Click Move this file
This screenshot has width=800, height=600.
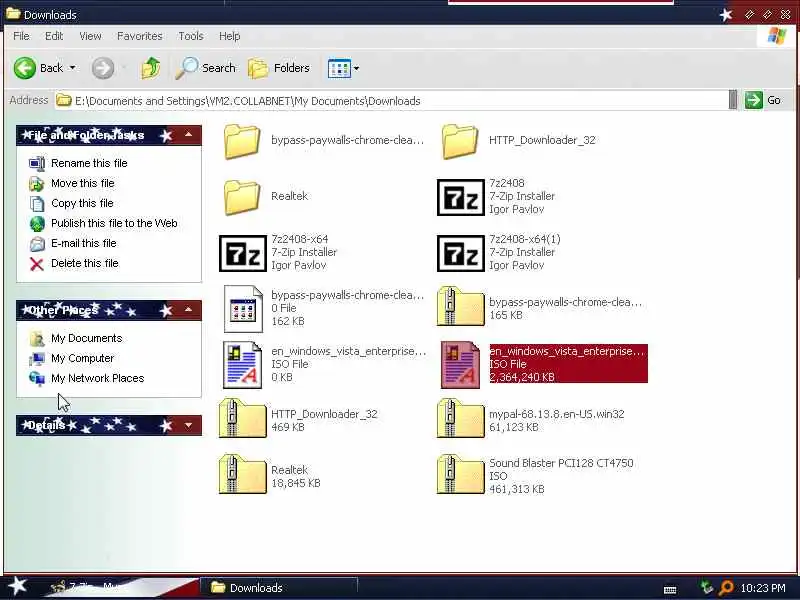coord(83,183)
